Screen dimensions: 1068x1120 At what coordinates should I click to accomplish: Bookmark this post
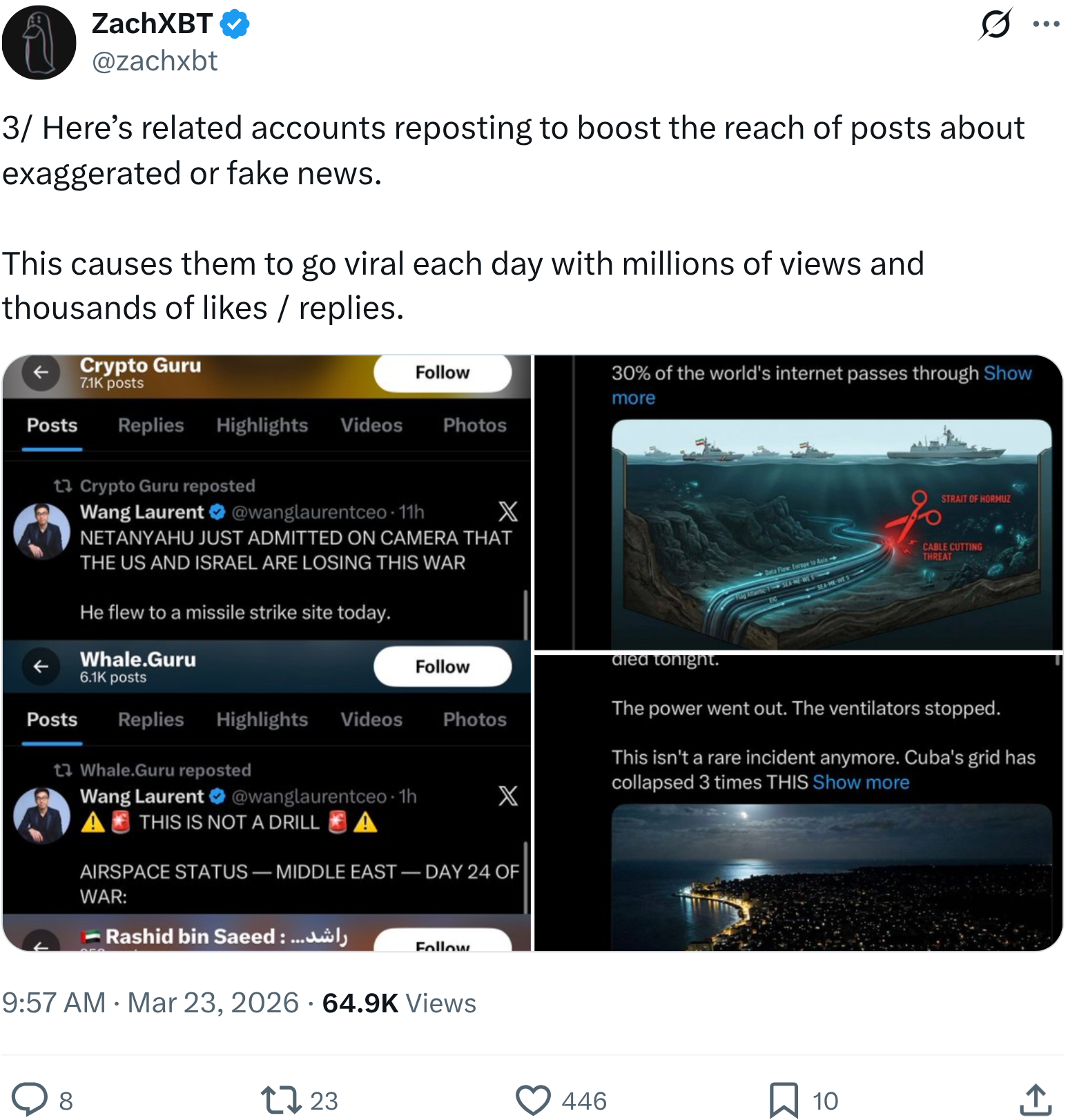(784, 1099)
